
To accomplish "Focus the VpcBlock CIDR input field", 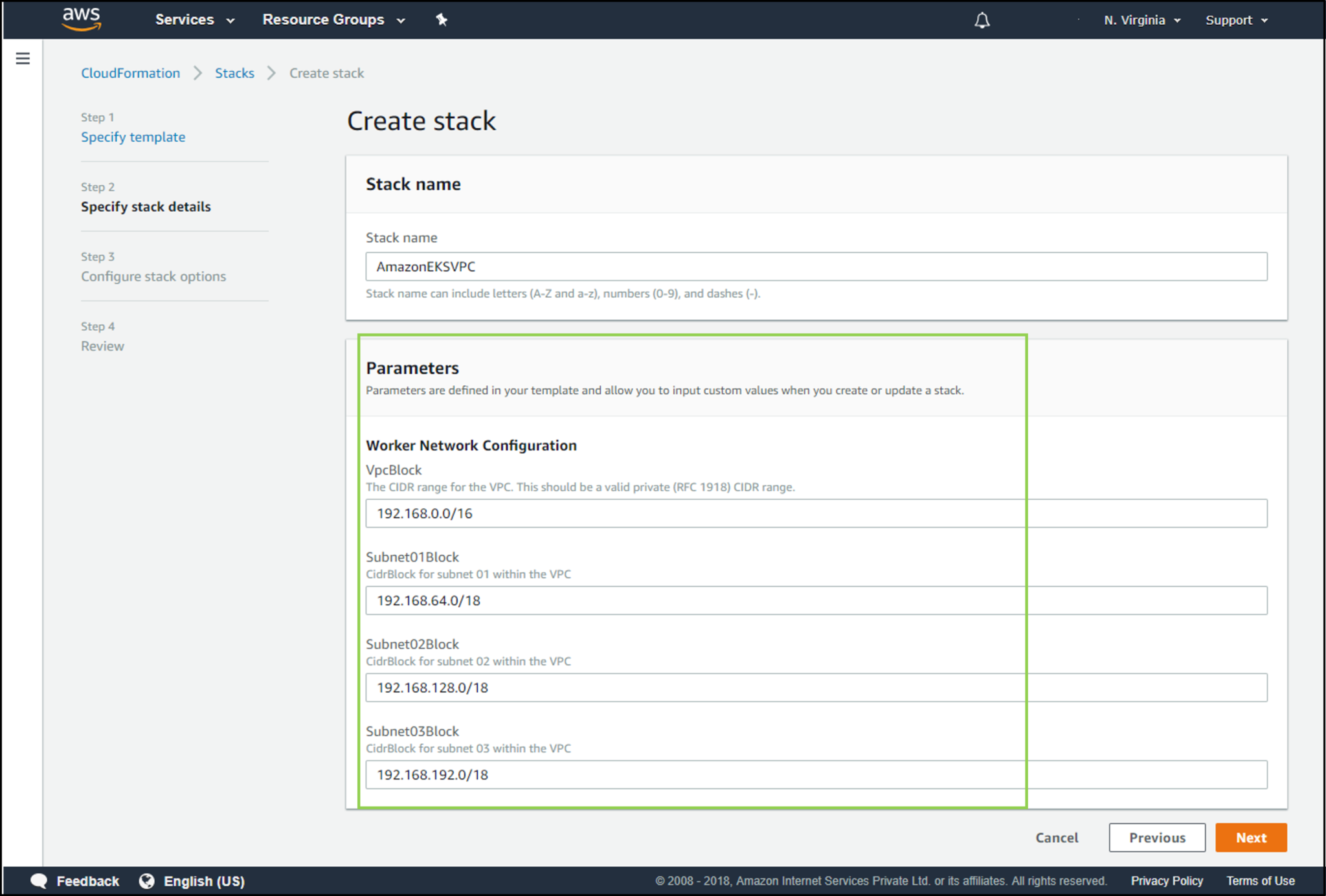I will pos(816,513).
